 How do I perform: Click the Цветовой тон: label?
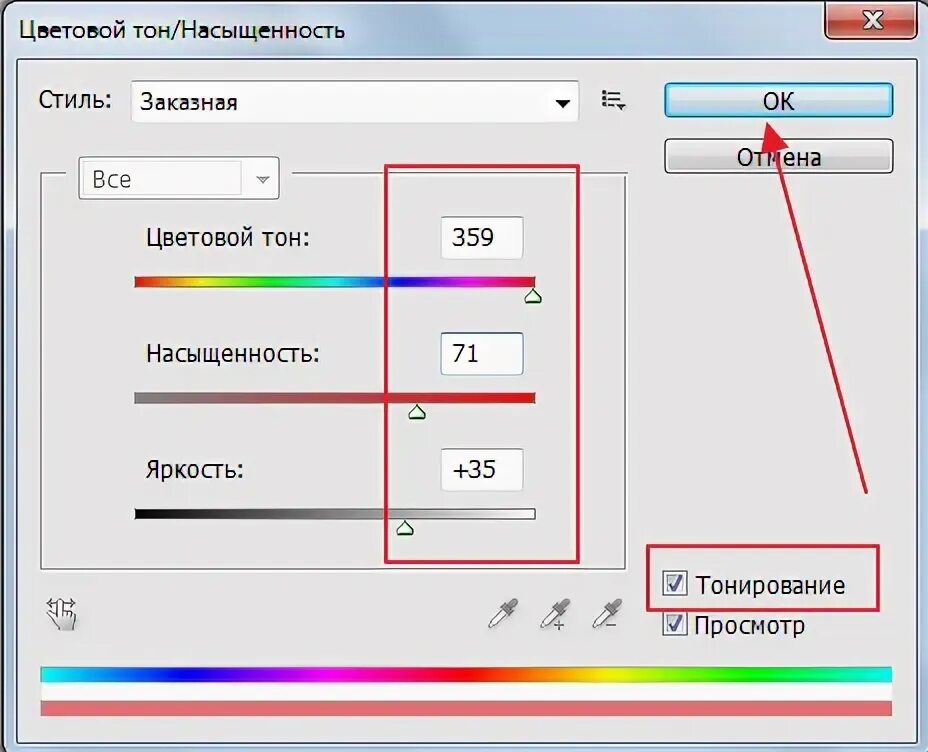pyautogui.click(x=228, y=238)
